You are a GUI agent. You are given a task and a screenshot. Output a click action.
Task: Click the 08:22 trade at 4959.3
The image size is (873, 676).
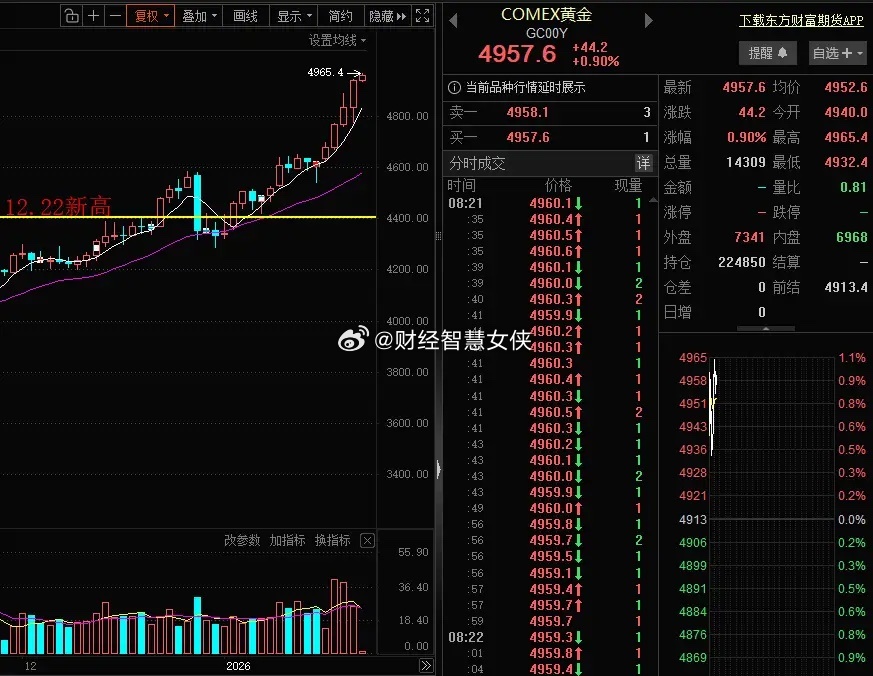click(x=550, y=637)
